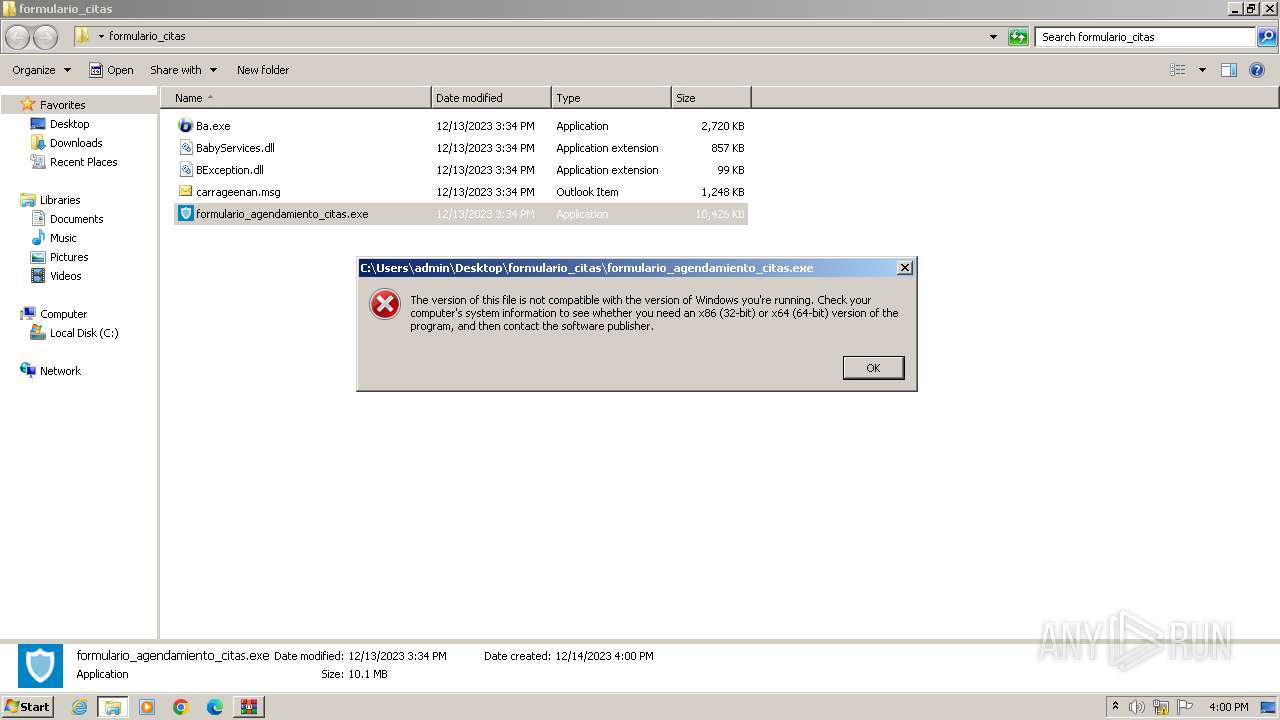Expand breadcrumb arrow before formulario_citas
1280x720 pixels.
(x=101, y=37)
